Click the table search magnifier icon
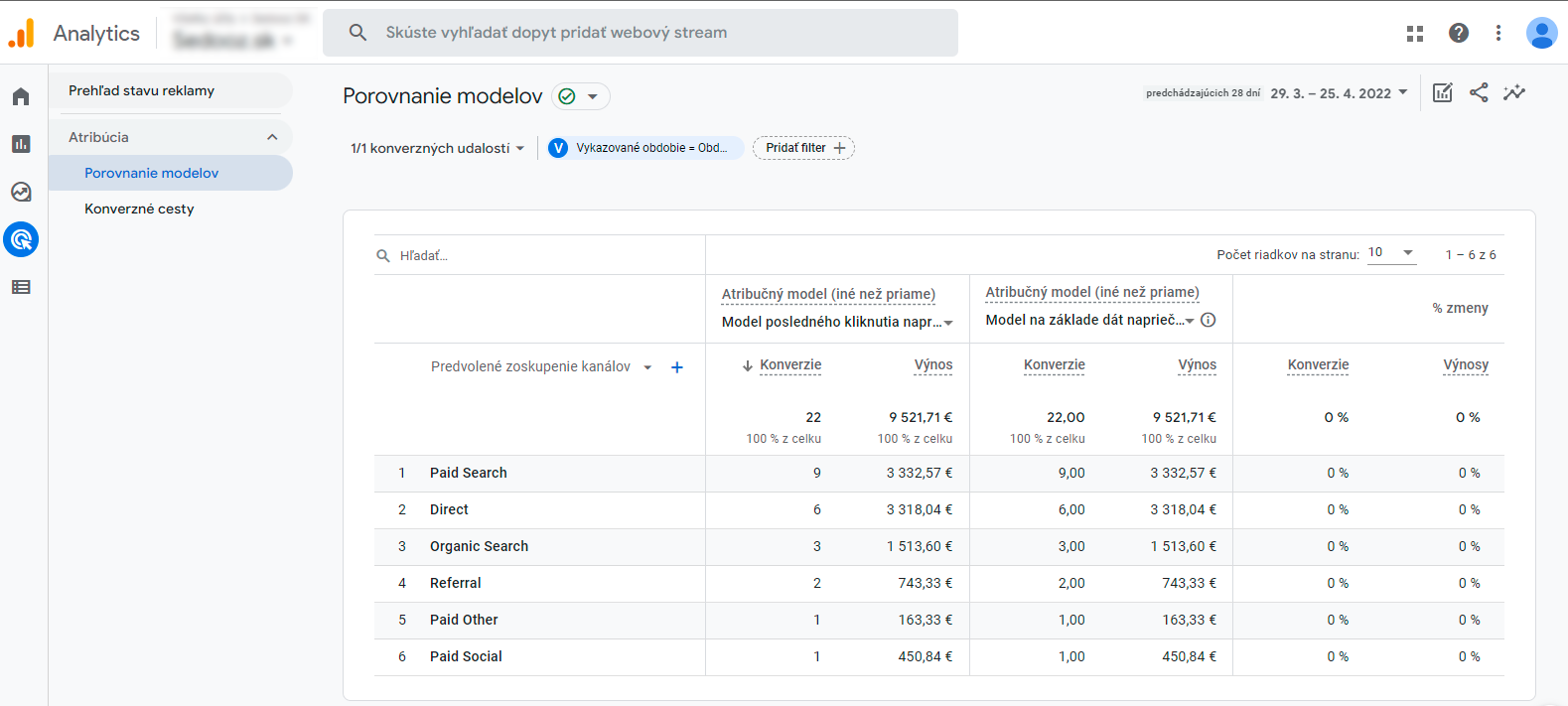The height and width of the screenshot is (706, 1568). [x=383, y=255]
